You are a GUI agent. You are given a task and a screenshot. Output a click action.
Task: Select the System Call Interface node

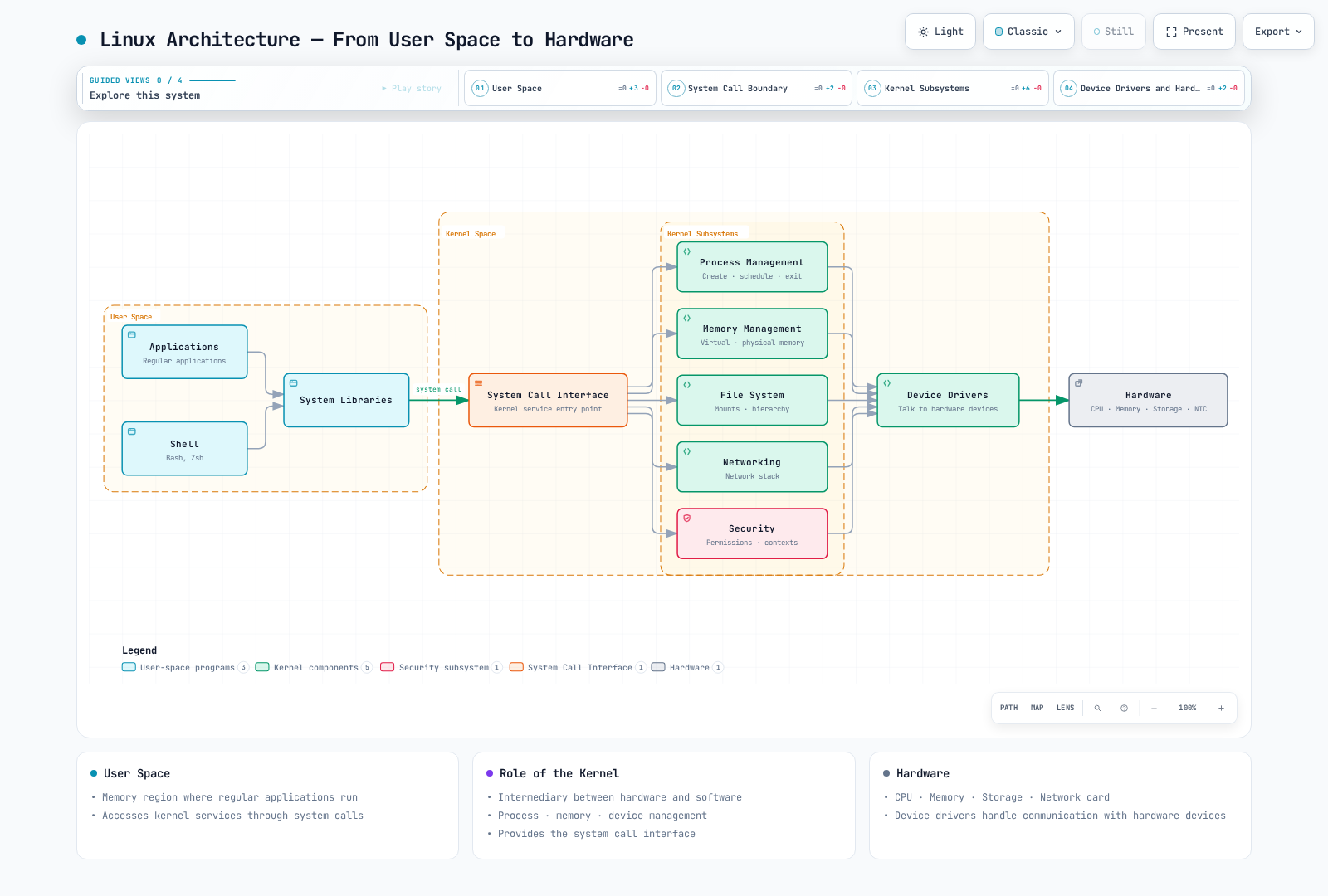pyautogui.click(x=548, y=400)
